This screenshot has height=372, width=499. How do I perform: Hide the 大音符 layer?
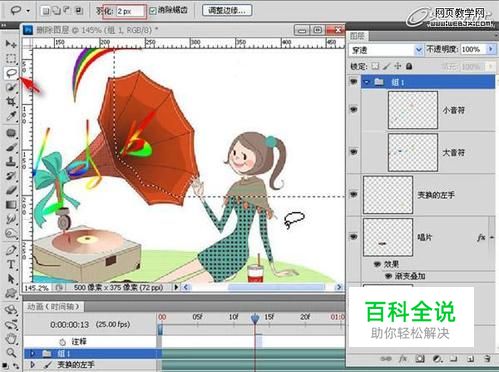tap(353, 152)
